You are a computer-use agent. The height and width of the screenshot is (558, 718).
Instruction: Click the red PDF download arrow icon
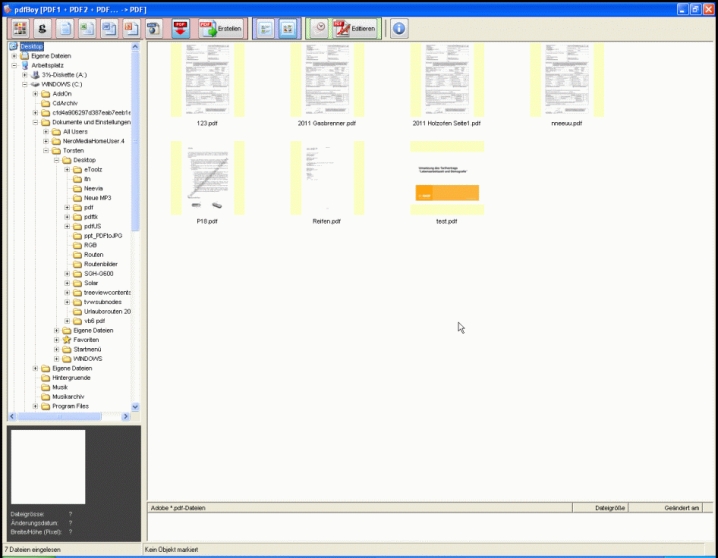[181, 29]
